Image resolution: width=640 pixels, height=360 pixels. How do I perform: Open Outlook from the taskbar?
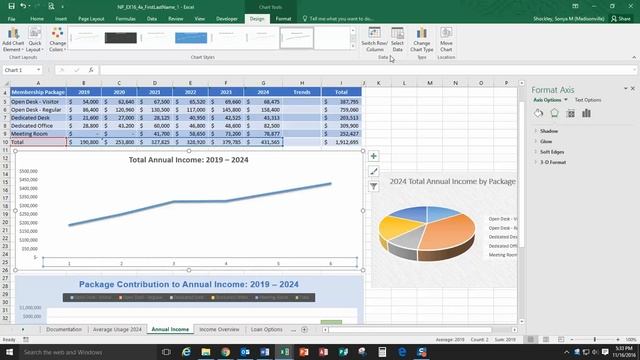[245, 352]
